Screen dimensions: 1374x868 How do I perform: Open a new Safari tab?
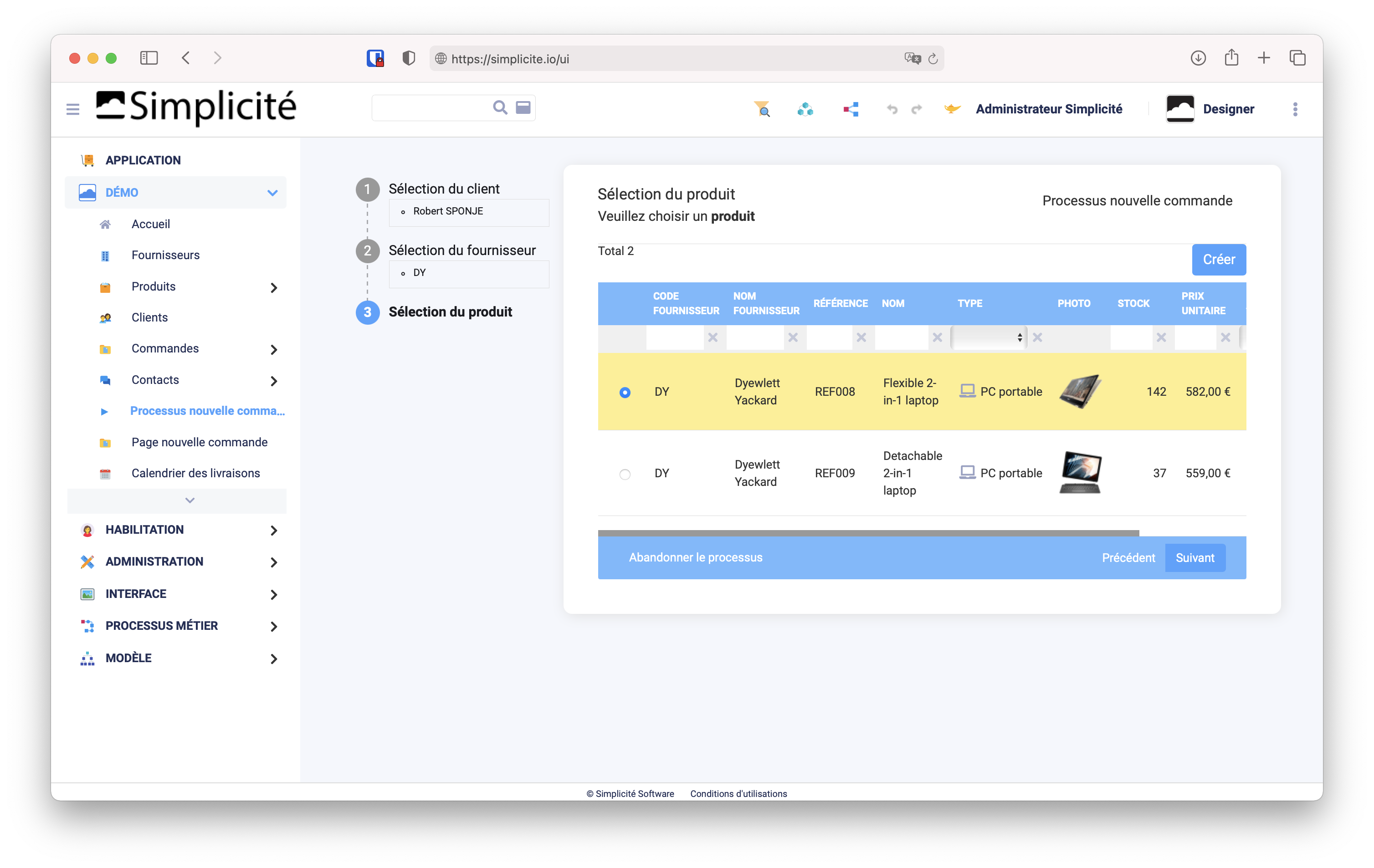pyautogui.click(x=1264, y=58)
